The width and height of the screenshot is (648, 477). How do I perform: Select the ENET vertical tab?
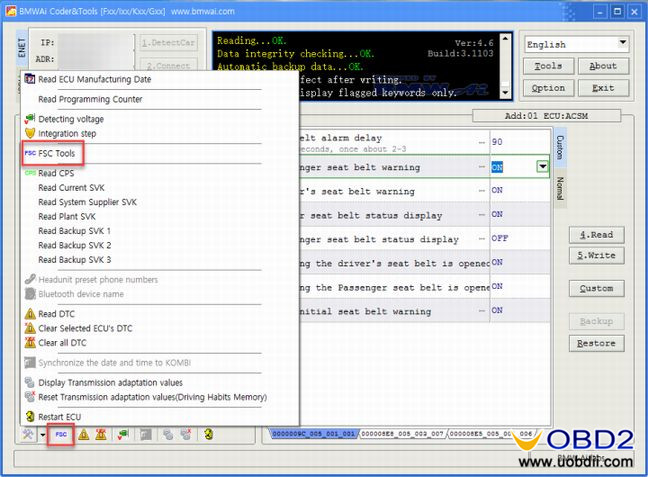[x=22, y=48]
